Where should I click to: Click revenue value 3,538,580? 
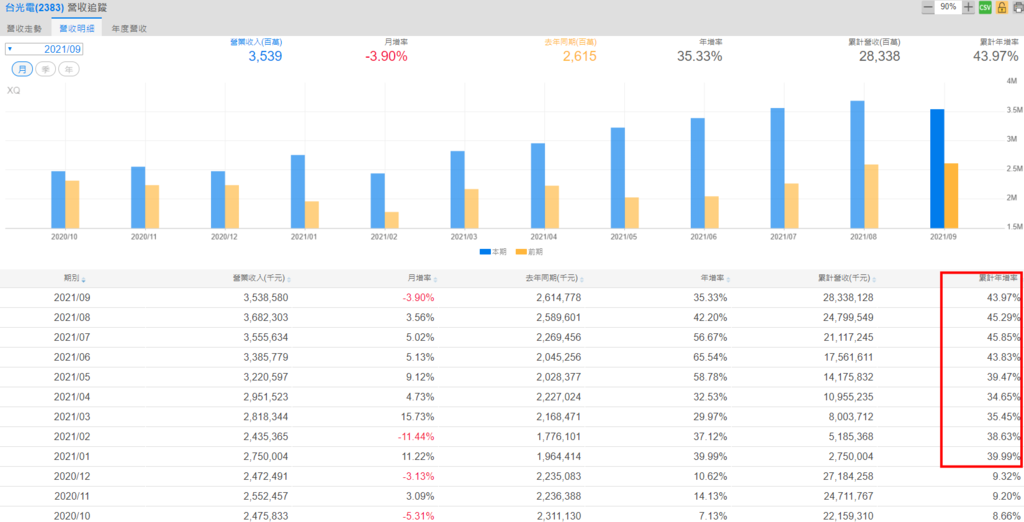[x=266, y=298]
